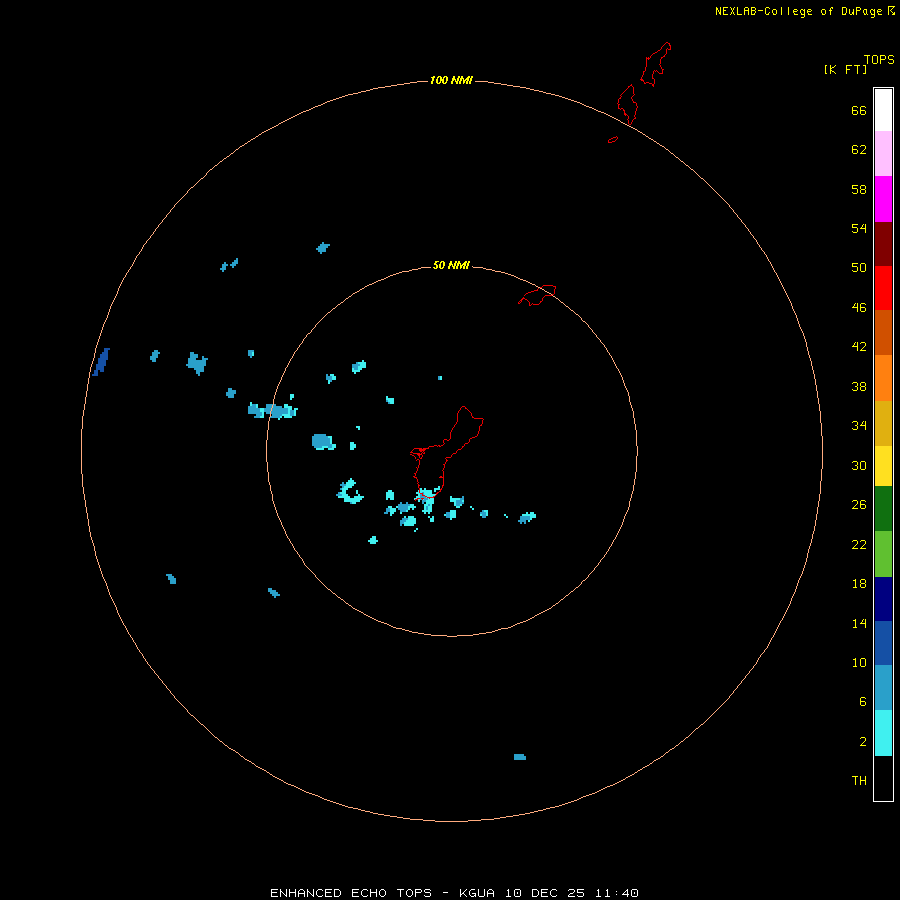This screenshot has width=900, height=900.
Task: Click the 'ENHANCED ECHO TOPS' product title
Action: [351, 893]
